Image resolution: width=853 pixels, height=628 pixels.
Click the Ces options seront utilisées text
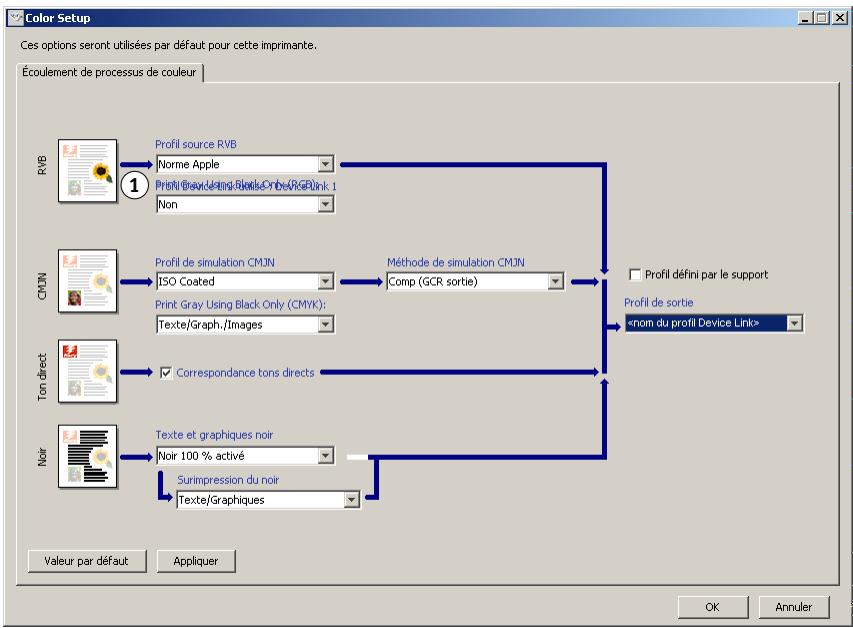(x=169, y=45)
